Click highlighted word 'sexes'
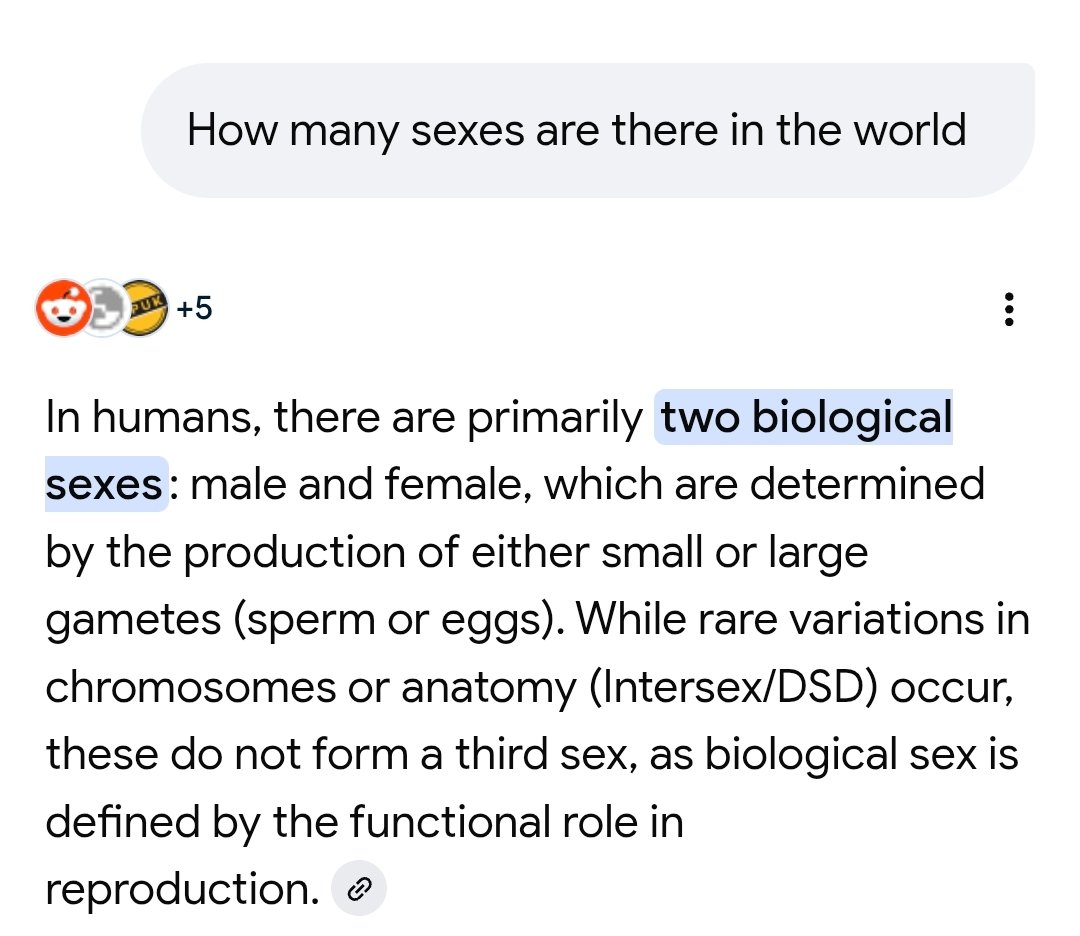Viewport: 1080px width, 936px height. point(104,486)
